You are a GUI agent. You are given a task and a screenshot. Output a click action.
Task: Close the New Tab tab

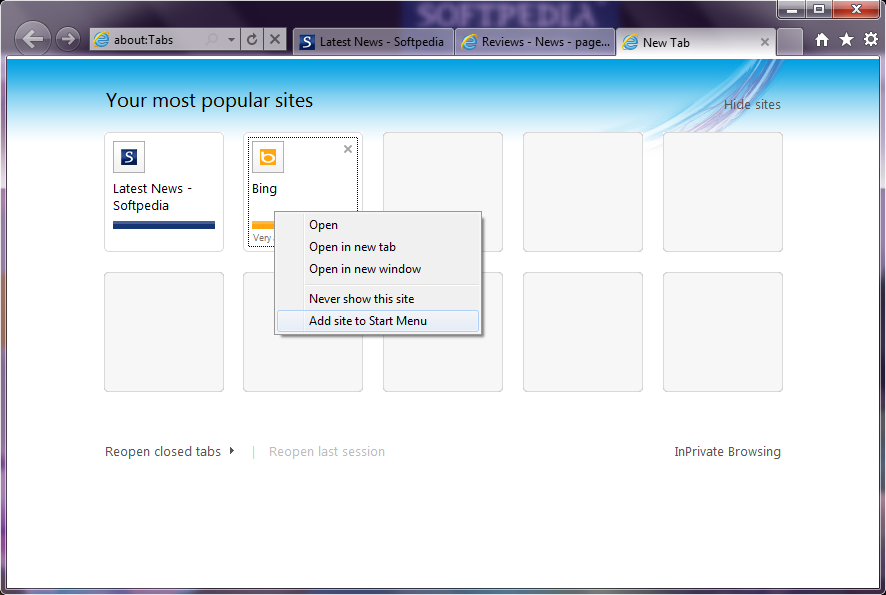coord(765,42)
